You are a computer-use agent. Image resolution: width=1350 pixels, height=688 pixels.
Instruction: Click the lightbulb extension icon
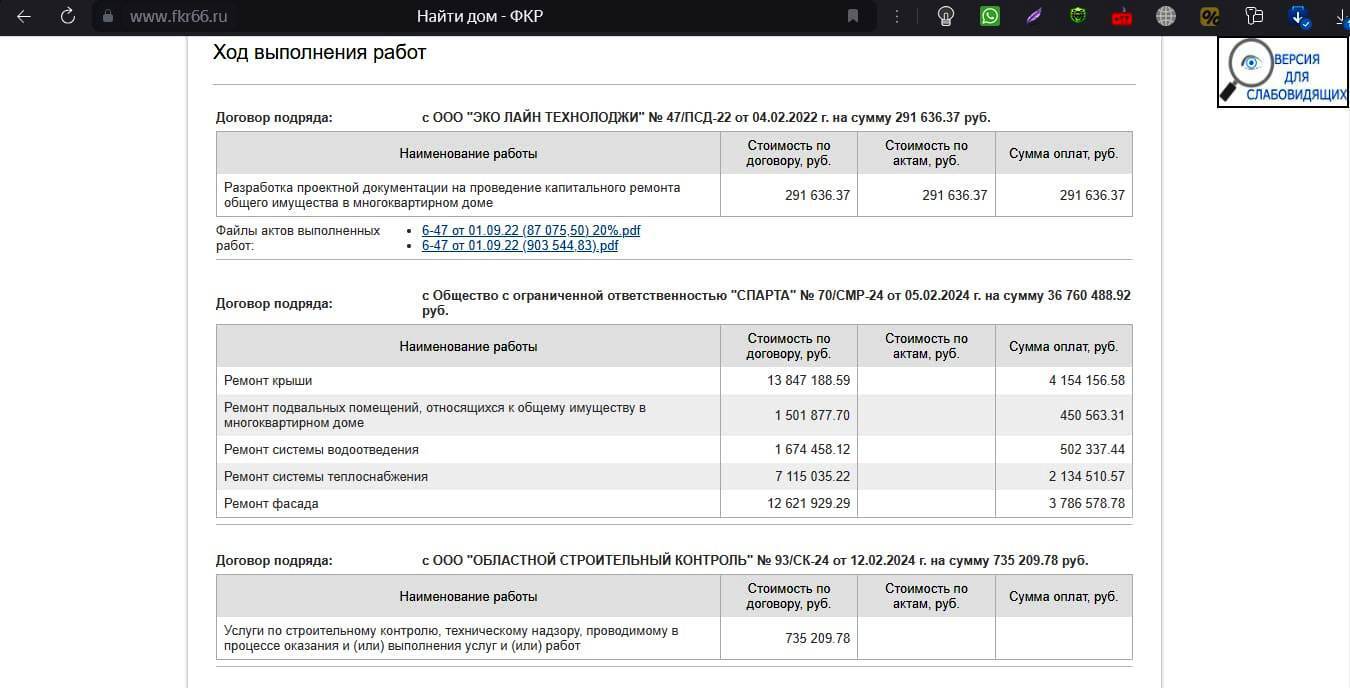click(945, 16)
